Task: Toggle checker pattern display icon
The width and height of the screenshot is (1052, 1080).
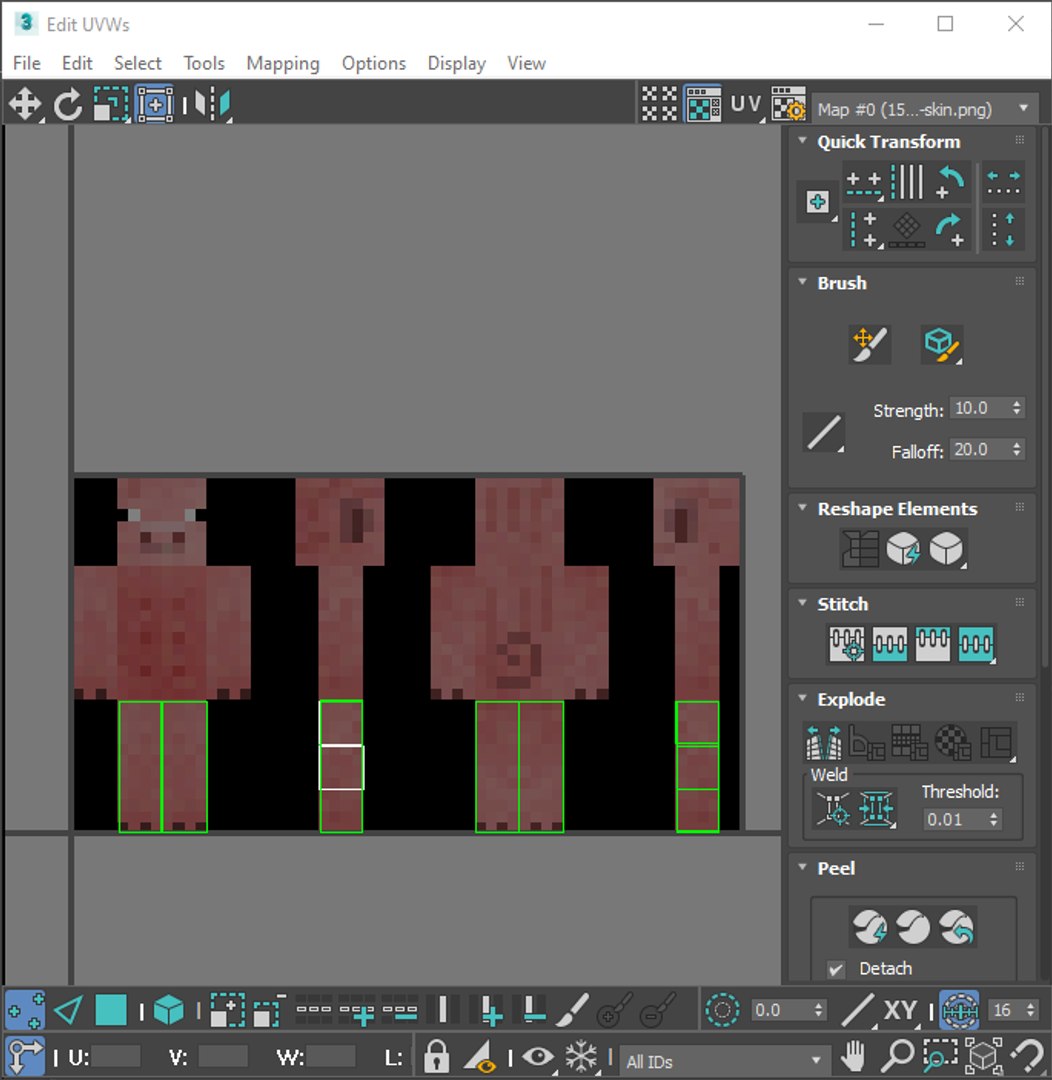Action: [x=659, y=104]
